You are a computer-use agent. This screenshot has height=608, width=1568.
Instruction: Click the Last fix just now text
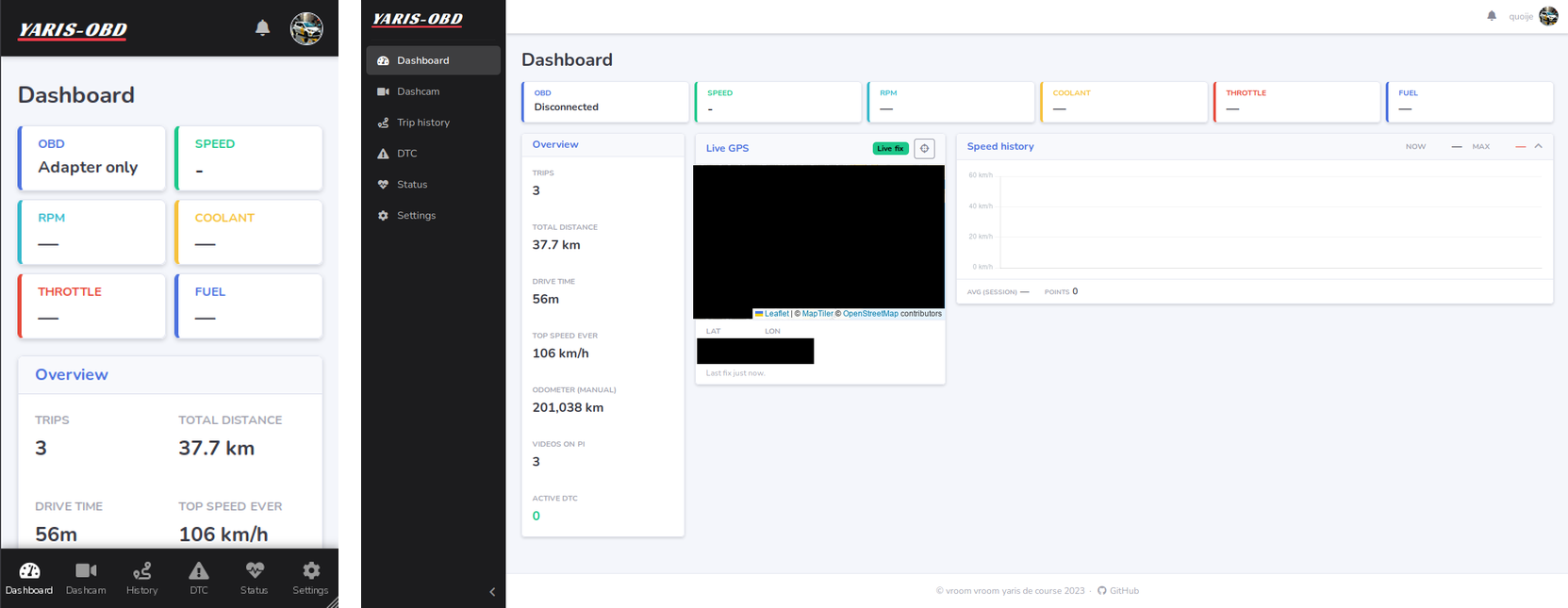click(x=735, y=373)
